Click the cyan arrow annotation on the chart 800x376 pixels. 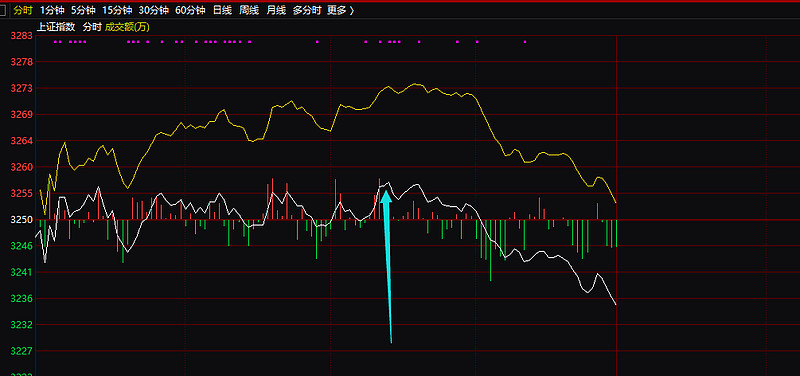coord(387,266)
